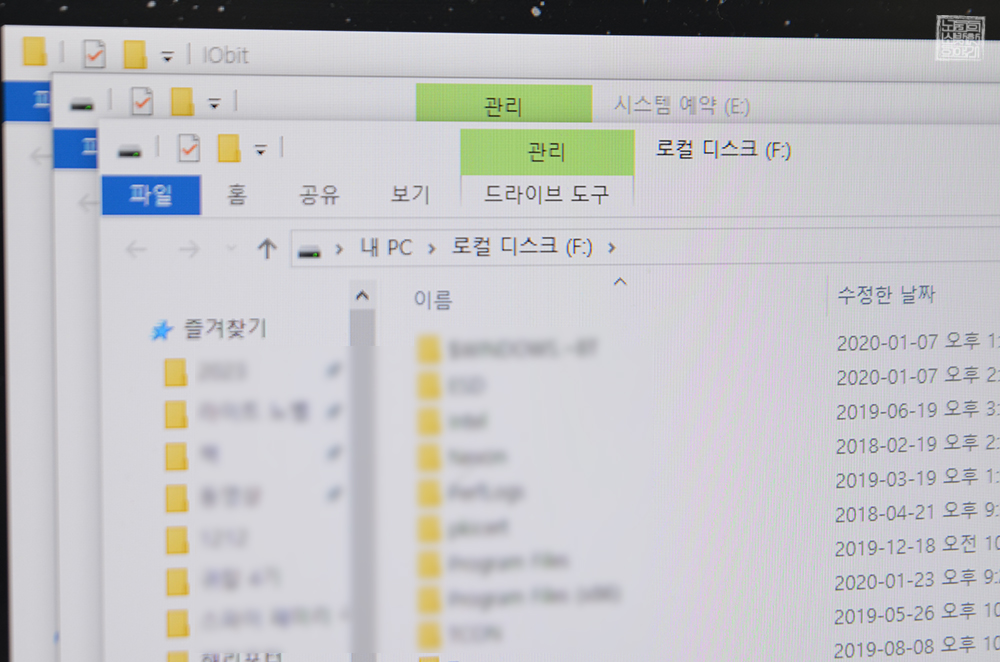Click drive icon in 시스템 예약 (E:) window
The image size is (1000, 662).
point(82,105)
